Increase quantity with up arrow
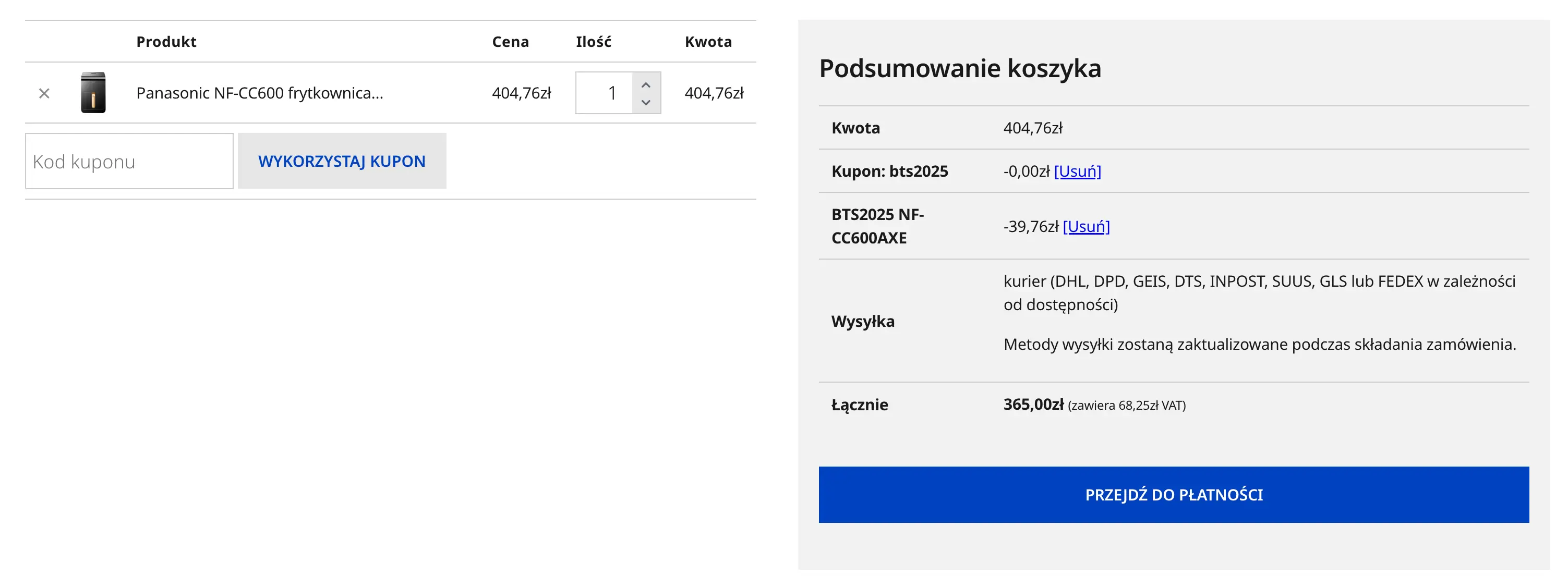This screenshot has height=587, width=1568. (646, 84)
